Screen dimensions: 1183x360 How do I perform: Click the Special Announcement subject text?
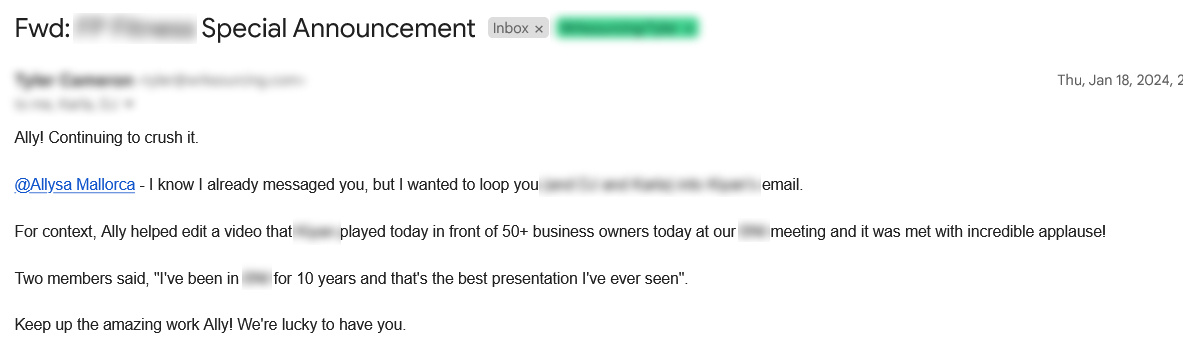[339, 28]
